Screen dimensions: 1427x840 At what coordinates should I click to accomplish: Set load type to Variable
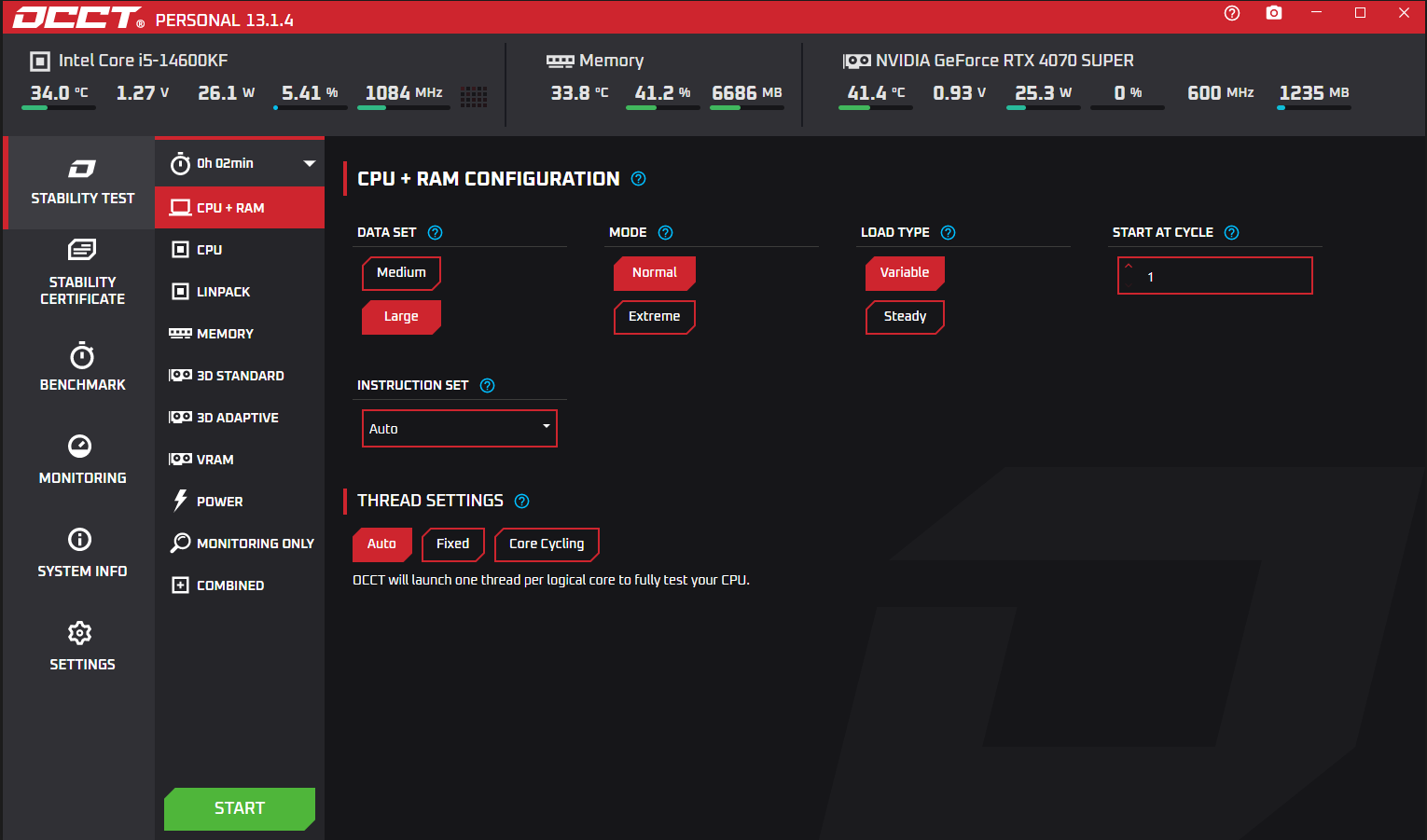(x=905, y=273)
